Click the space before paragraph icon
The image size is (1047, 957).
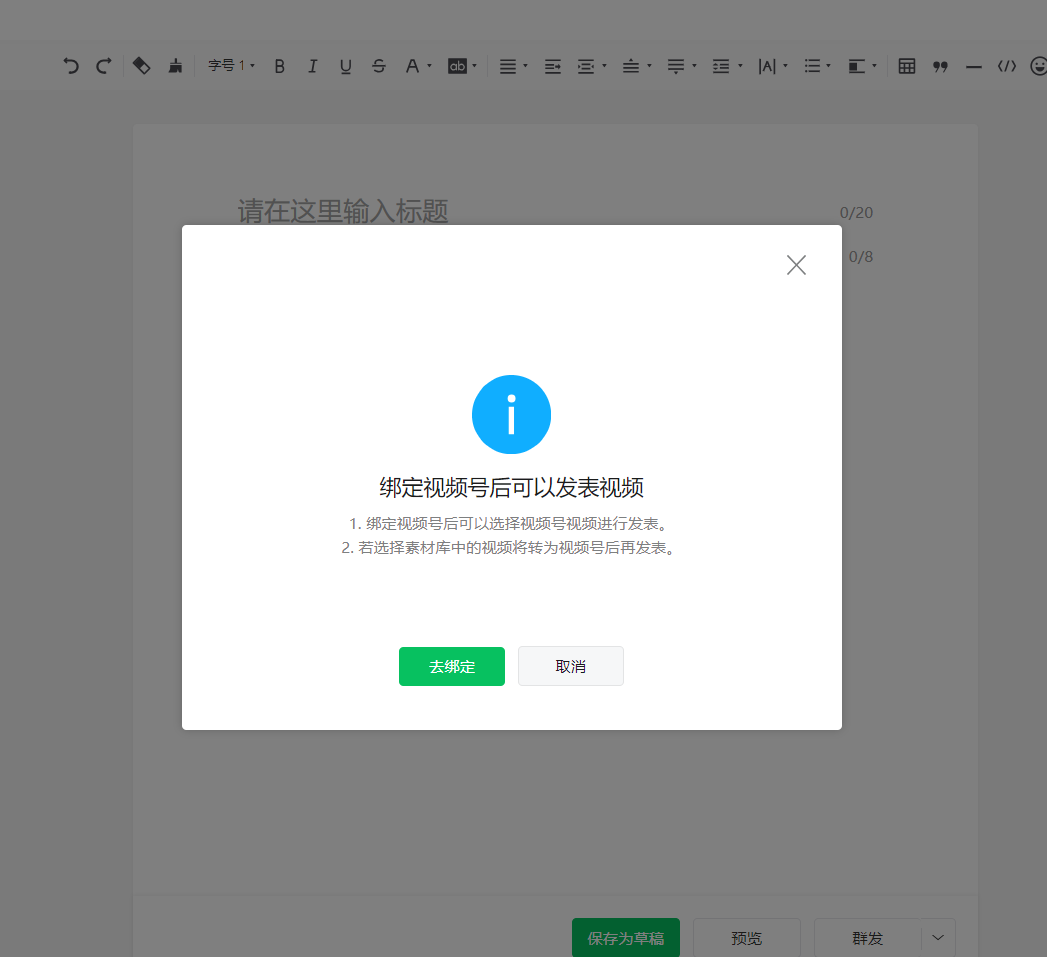631,66
